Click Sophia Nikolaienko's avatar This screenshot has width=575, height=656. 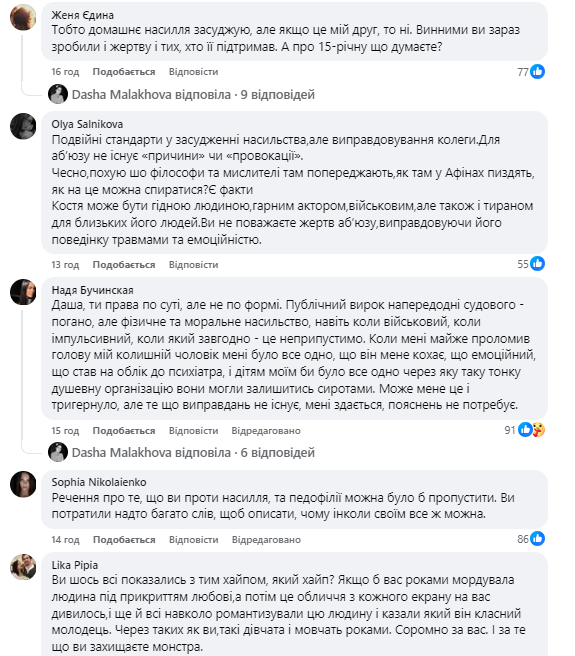tap(23, 484)
